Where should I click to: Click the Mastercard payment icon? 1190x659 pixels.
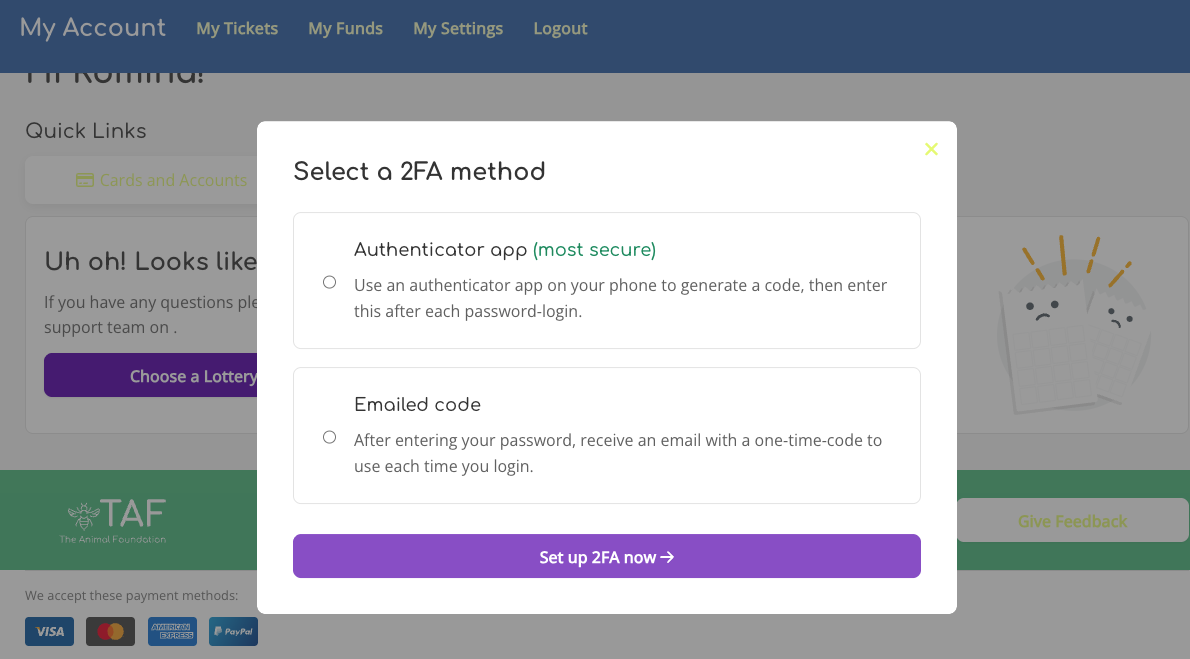tap(110, 631)
